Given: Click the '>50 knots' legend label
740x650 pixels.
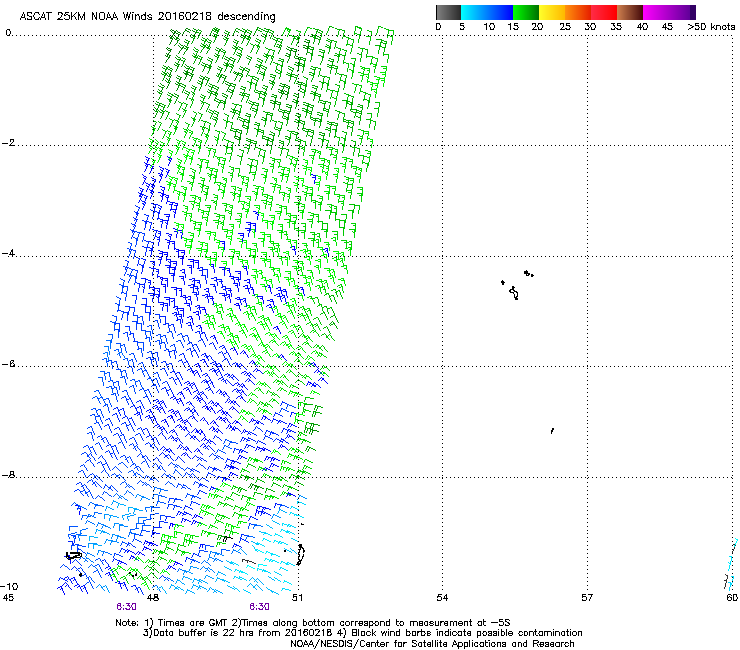Looking at the screenshot, I should (711, 27).
